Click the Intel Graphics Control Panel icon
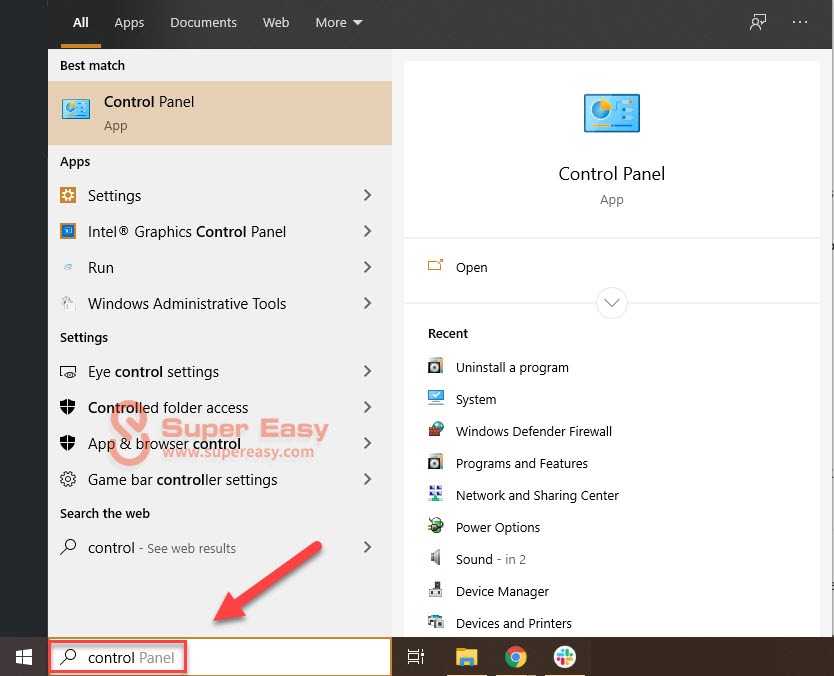This screenshot has width=834, height=676. (x=68, y=231)
